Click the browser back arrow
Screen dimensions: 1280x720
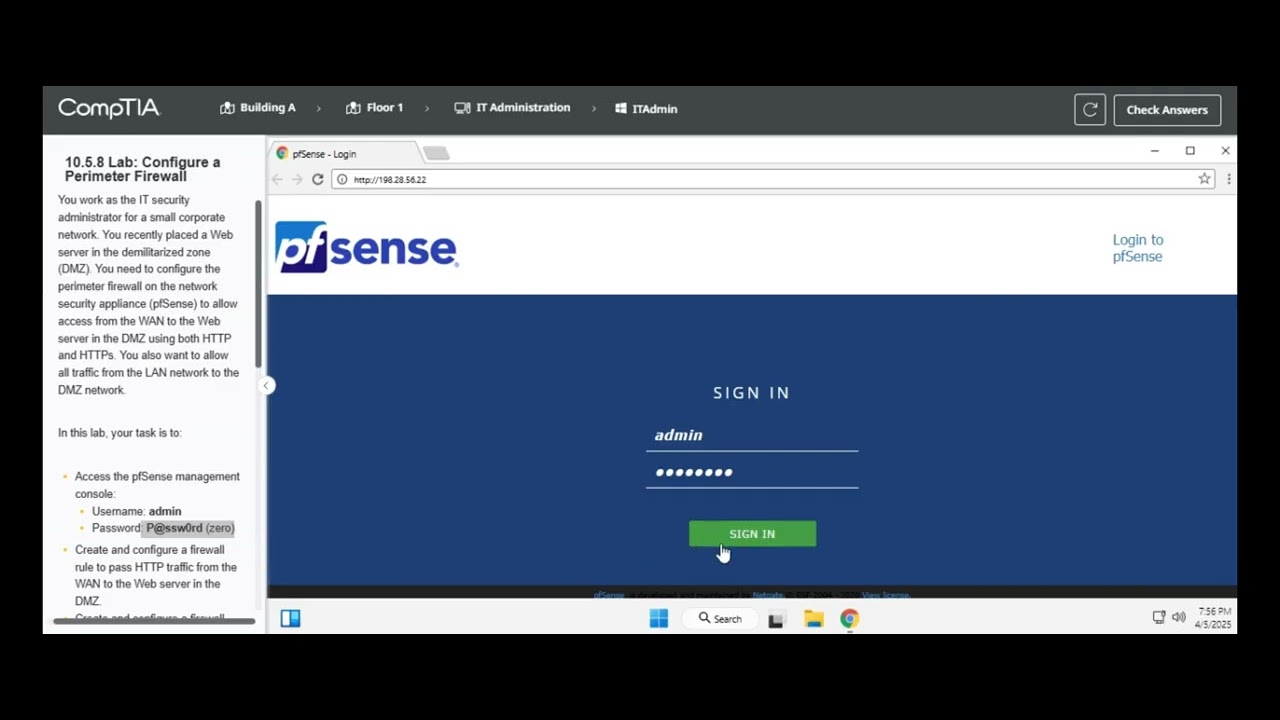click(x=277, y=179)
